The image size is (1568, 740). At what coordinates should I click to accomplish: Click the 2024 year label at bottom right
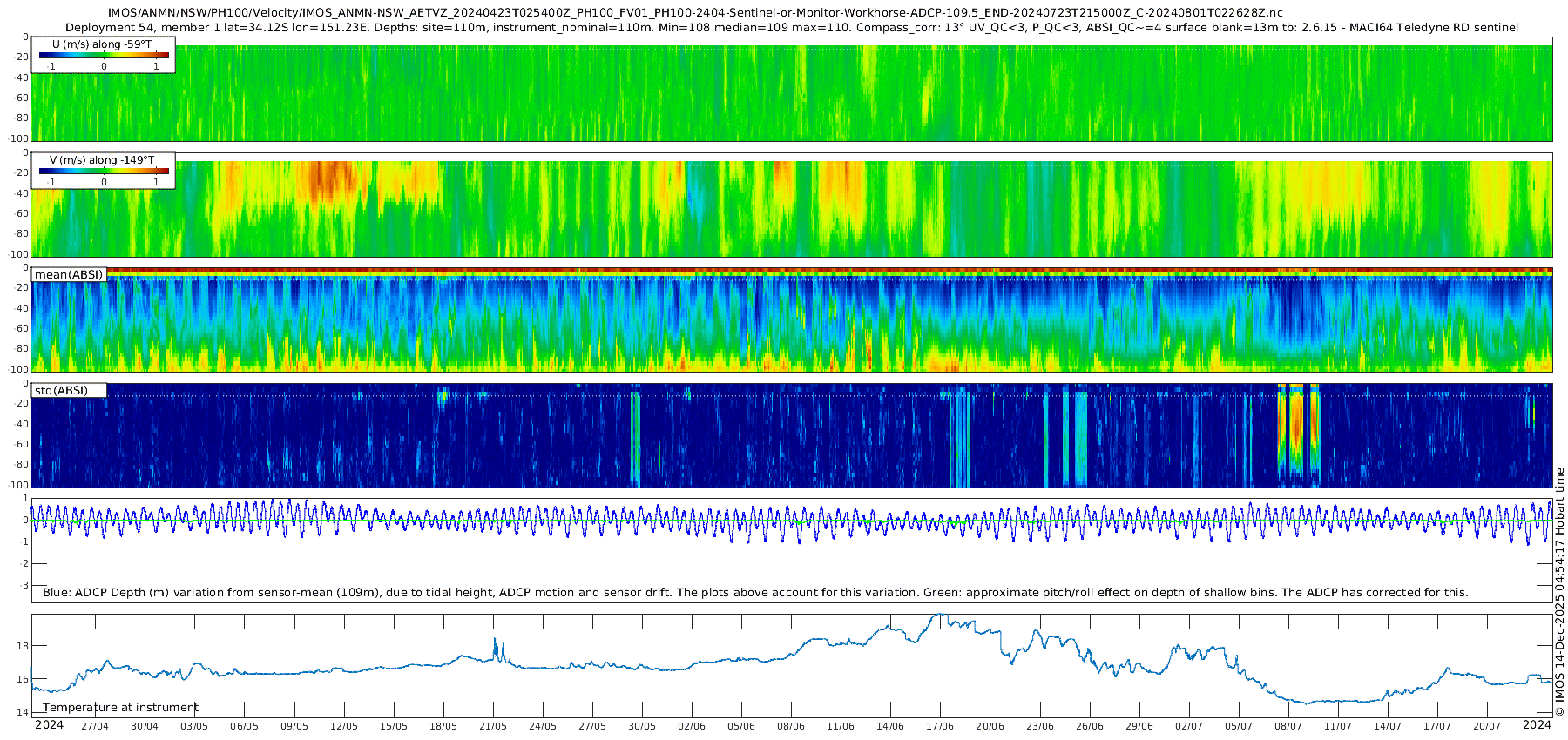[1537, 725]
